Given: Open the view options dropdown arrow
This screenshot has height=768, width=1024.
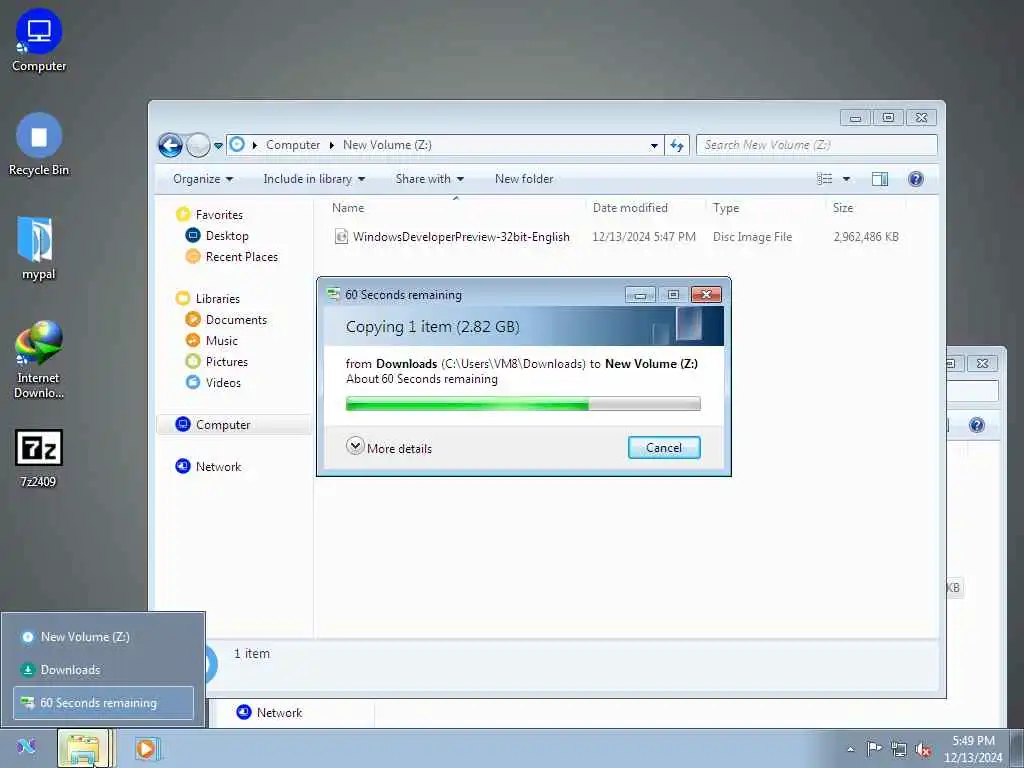Looking at the screenshot, I should pyautogui.click(x=846, y=179).
